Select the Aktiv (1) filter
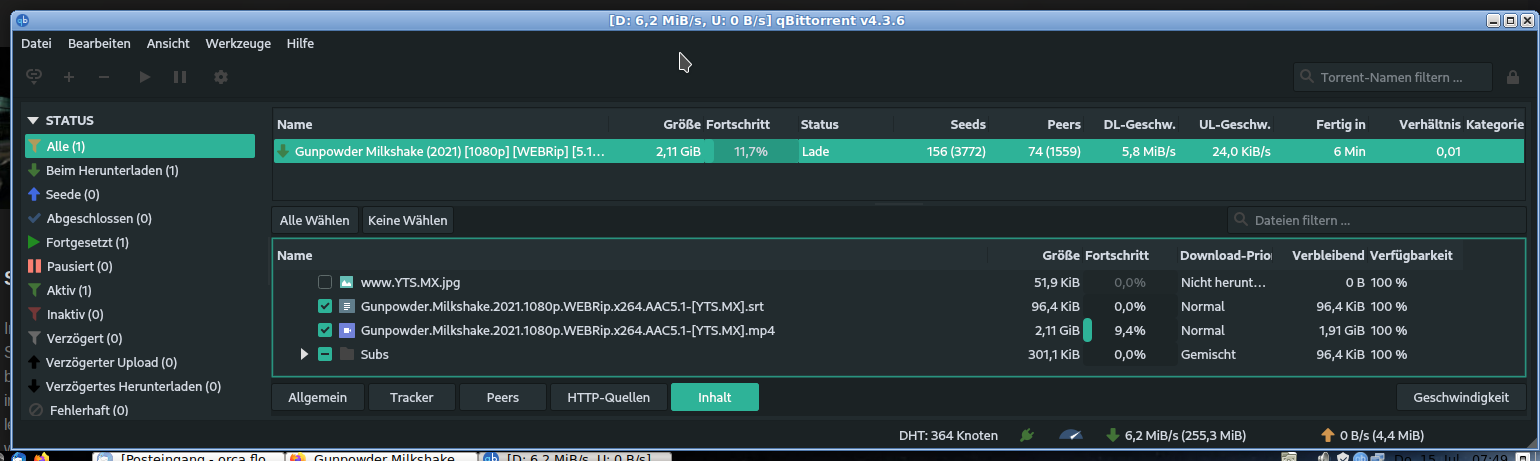The height and width of the screenshot is (461, 1540). [x=140, y=290]
